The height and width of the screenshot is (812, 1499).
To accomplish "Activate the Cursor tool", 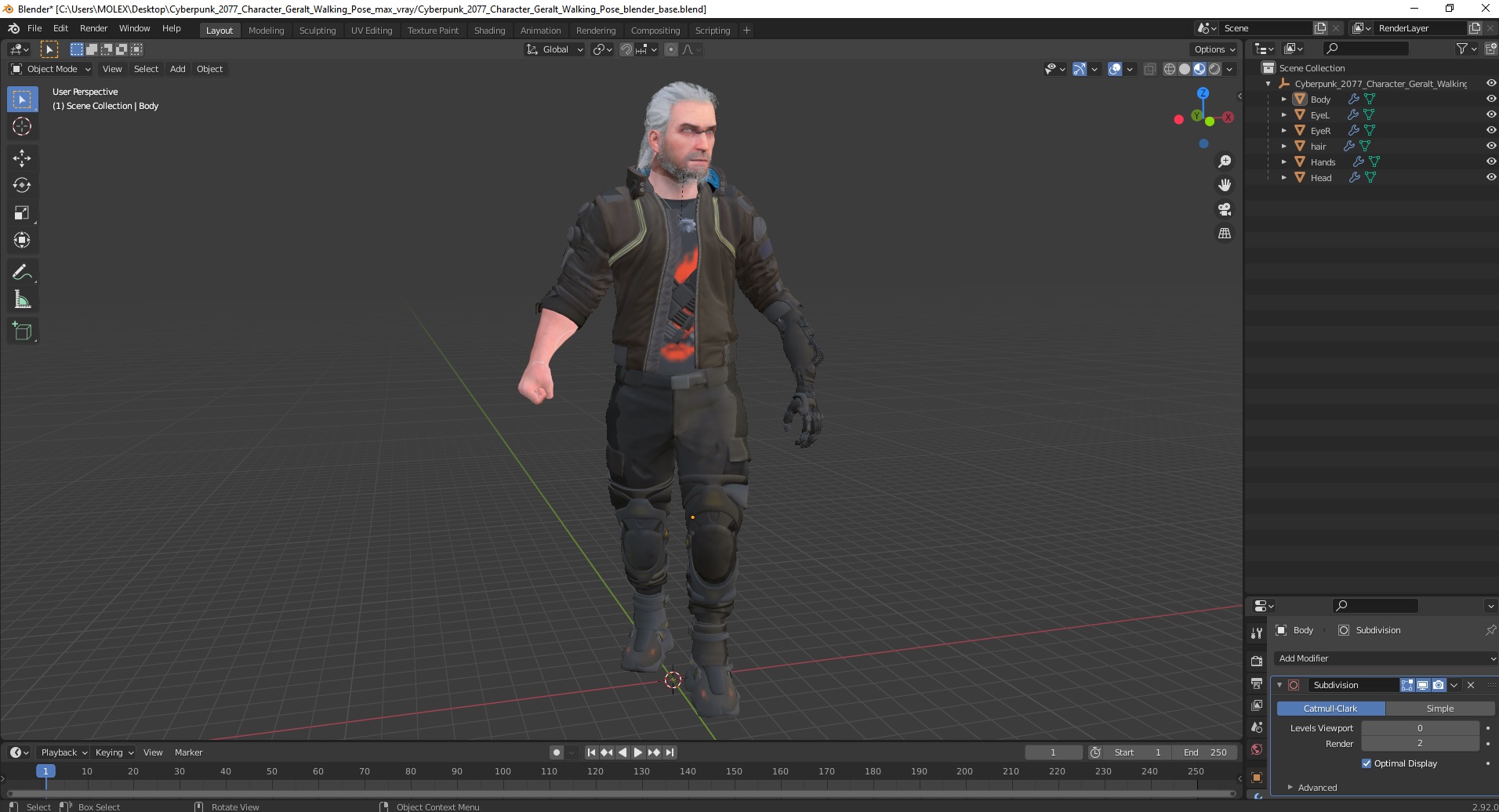I will 22,126.
